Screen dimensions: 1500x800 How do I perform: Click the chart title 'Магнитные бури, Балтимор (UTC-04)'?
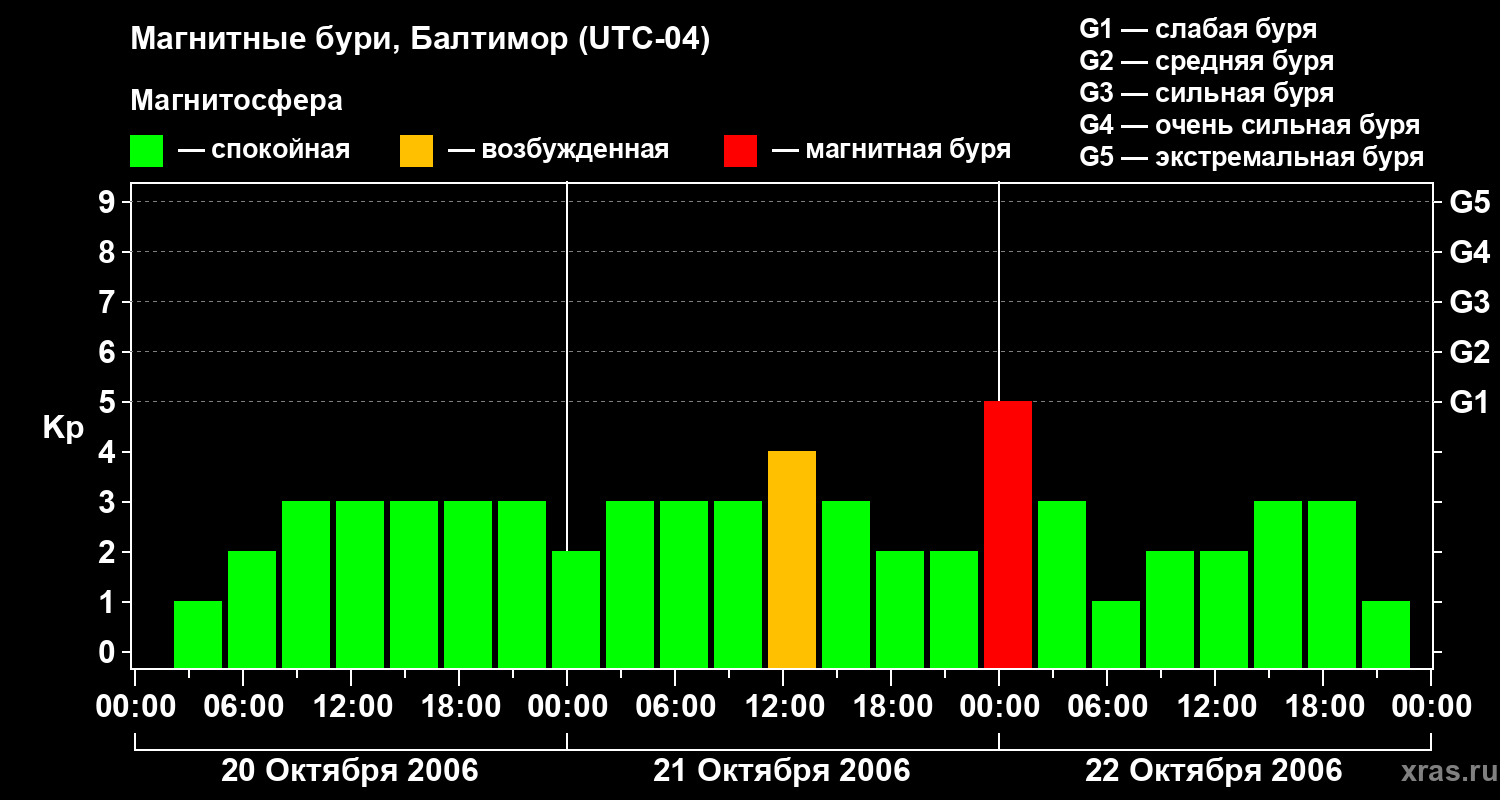pos(420,40)
